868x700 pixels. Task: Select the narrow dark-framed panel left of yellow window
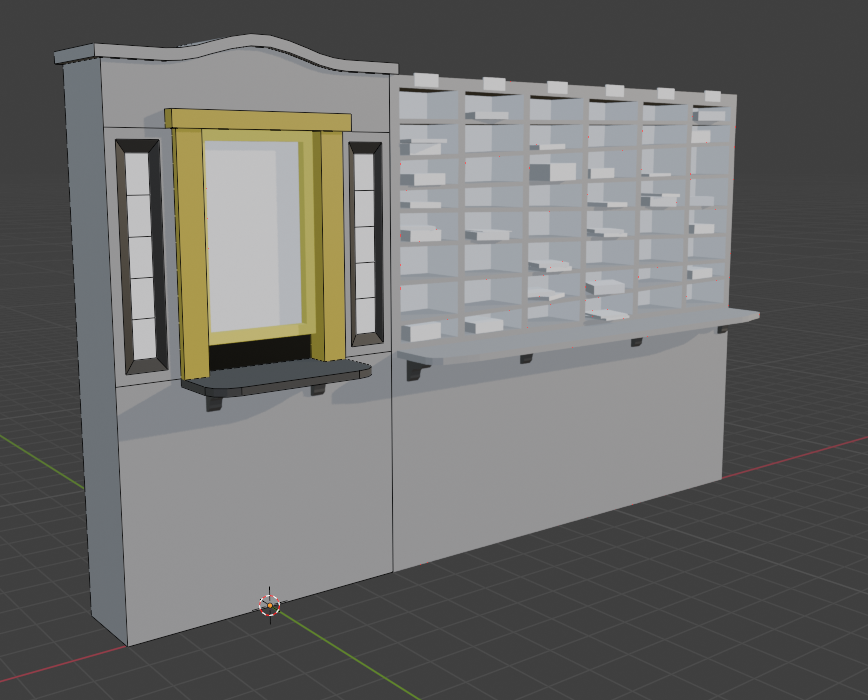(x=142, y=256)
